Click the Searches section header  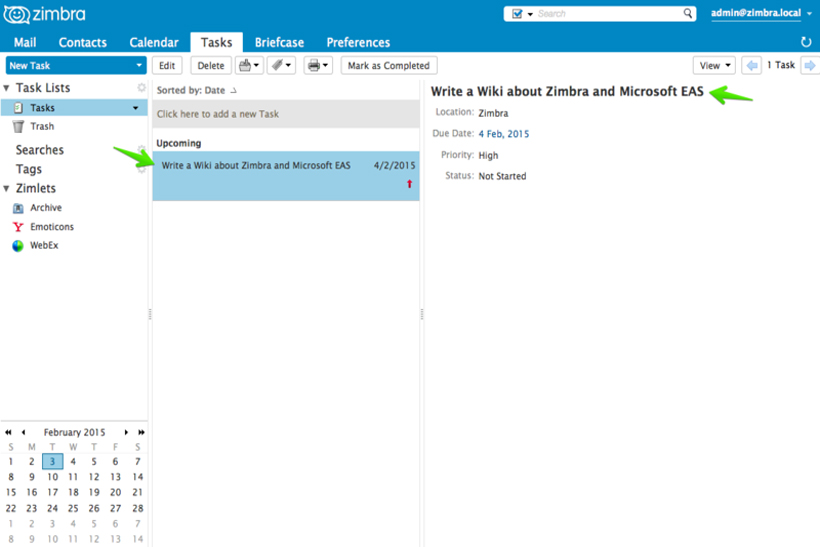40,150
